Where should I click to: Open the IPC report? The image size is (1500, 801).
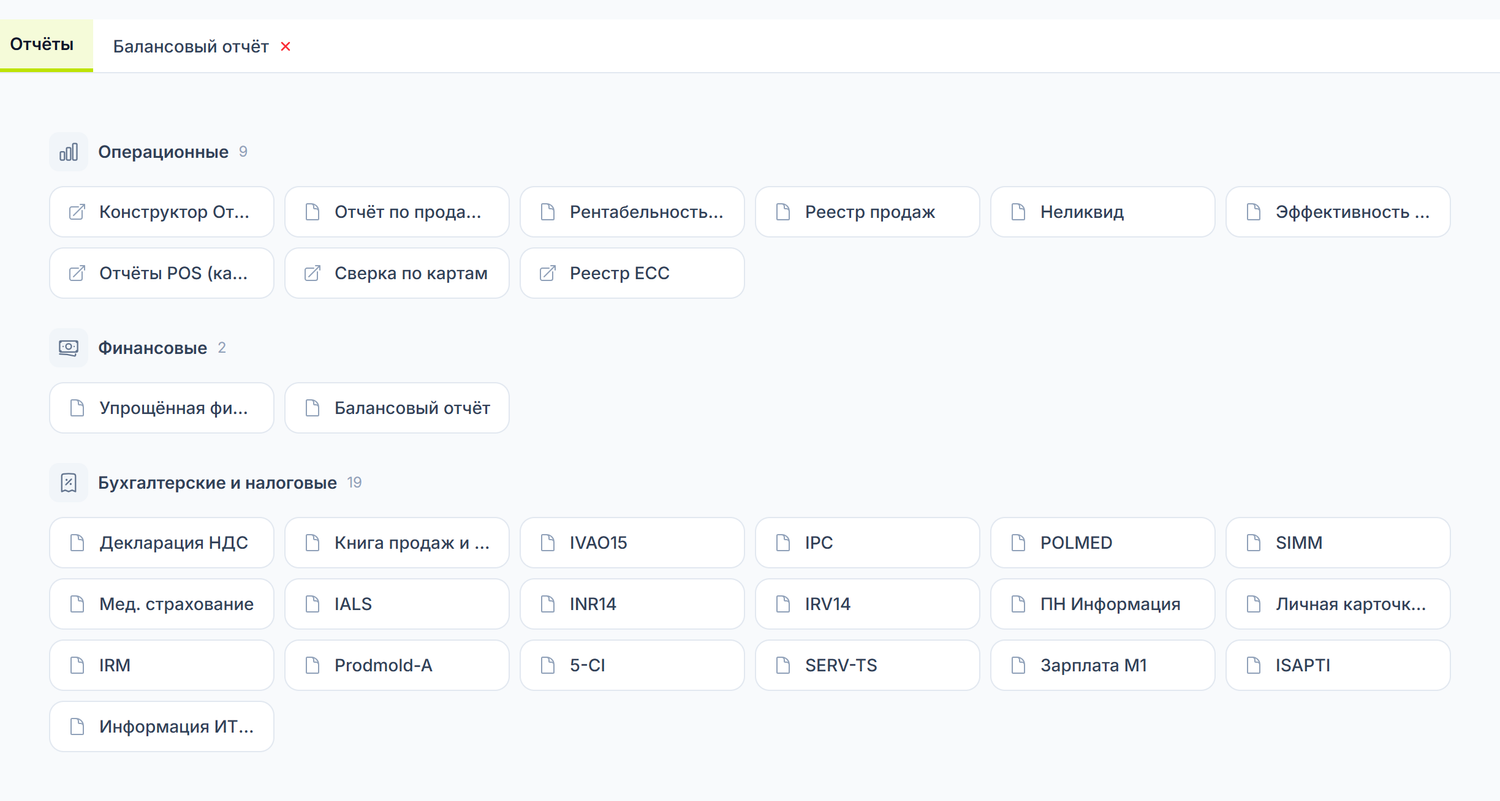pos(867,543)
